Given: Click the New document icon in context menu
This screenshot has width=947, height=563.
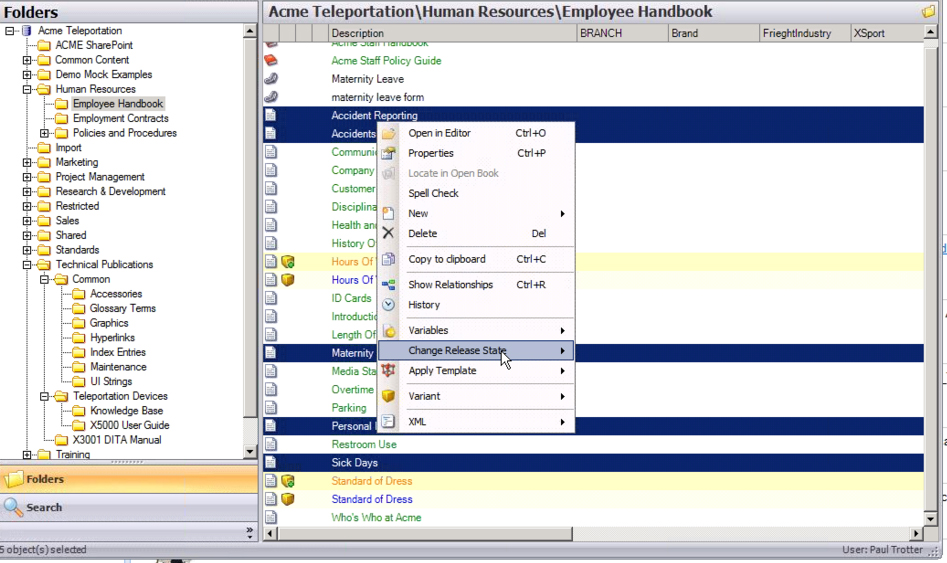Looking at the screenshot, I should coord(388,213).
